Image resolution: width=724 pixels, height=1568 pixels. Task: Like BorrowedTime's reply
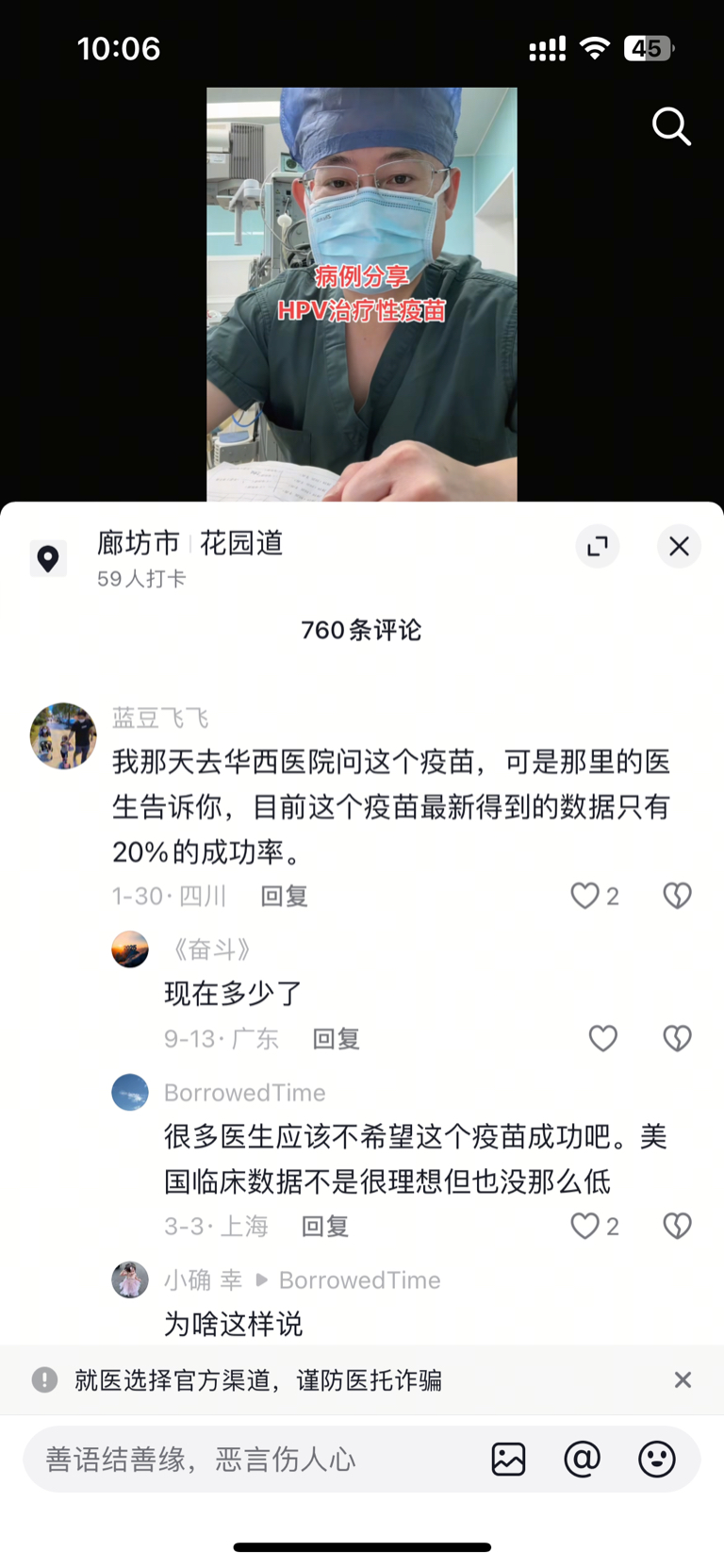coord(584,1226)
